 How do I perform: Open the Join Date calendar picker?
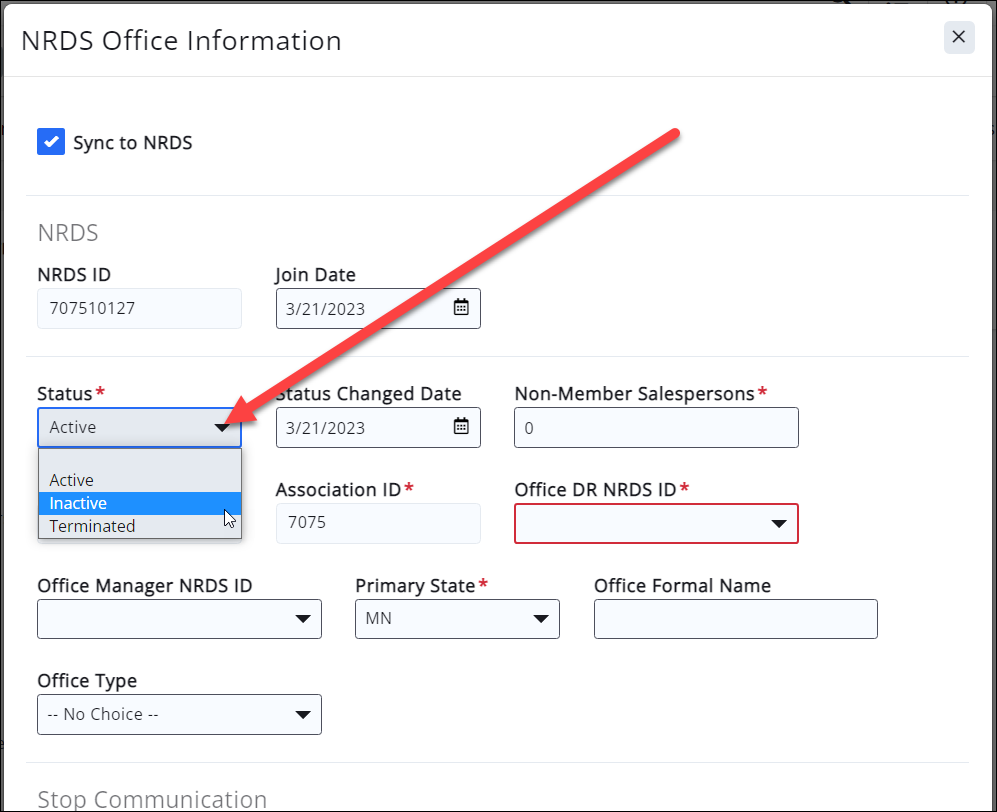[x=461, y=308]
